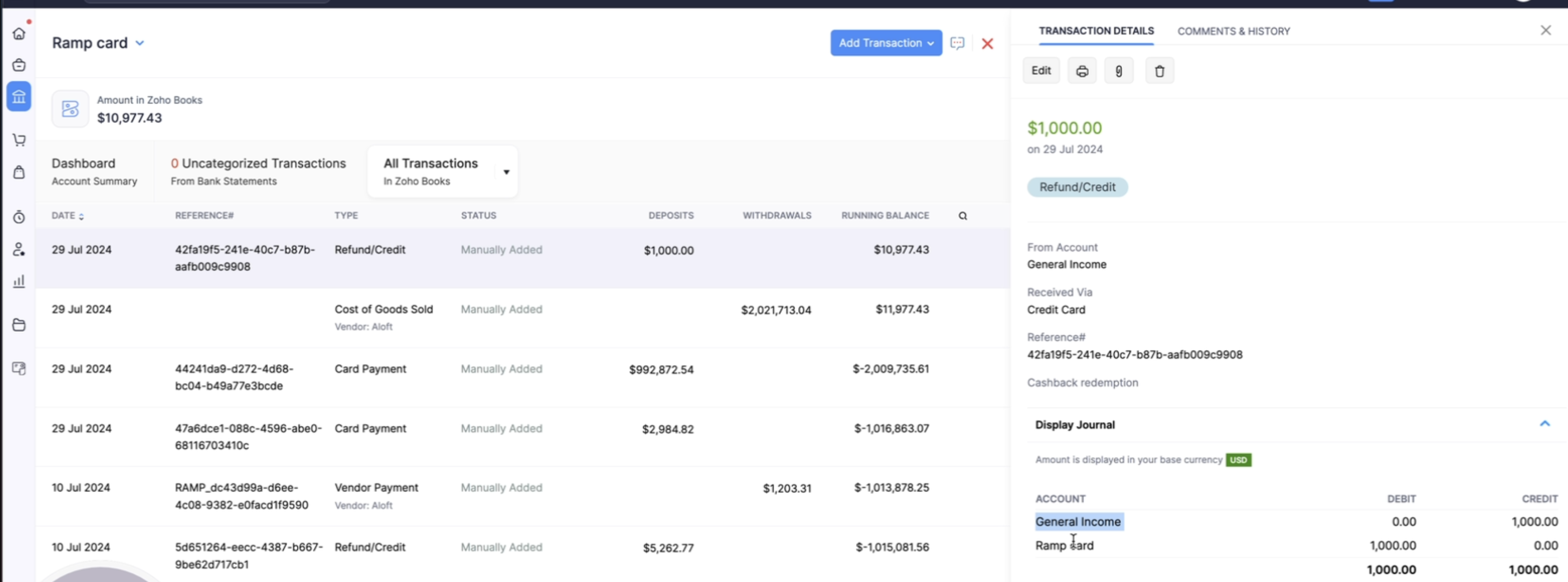Open the Documents folder icon in sidebar
Viewport: 1568px width, 582px height.
pos(19,325)
